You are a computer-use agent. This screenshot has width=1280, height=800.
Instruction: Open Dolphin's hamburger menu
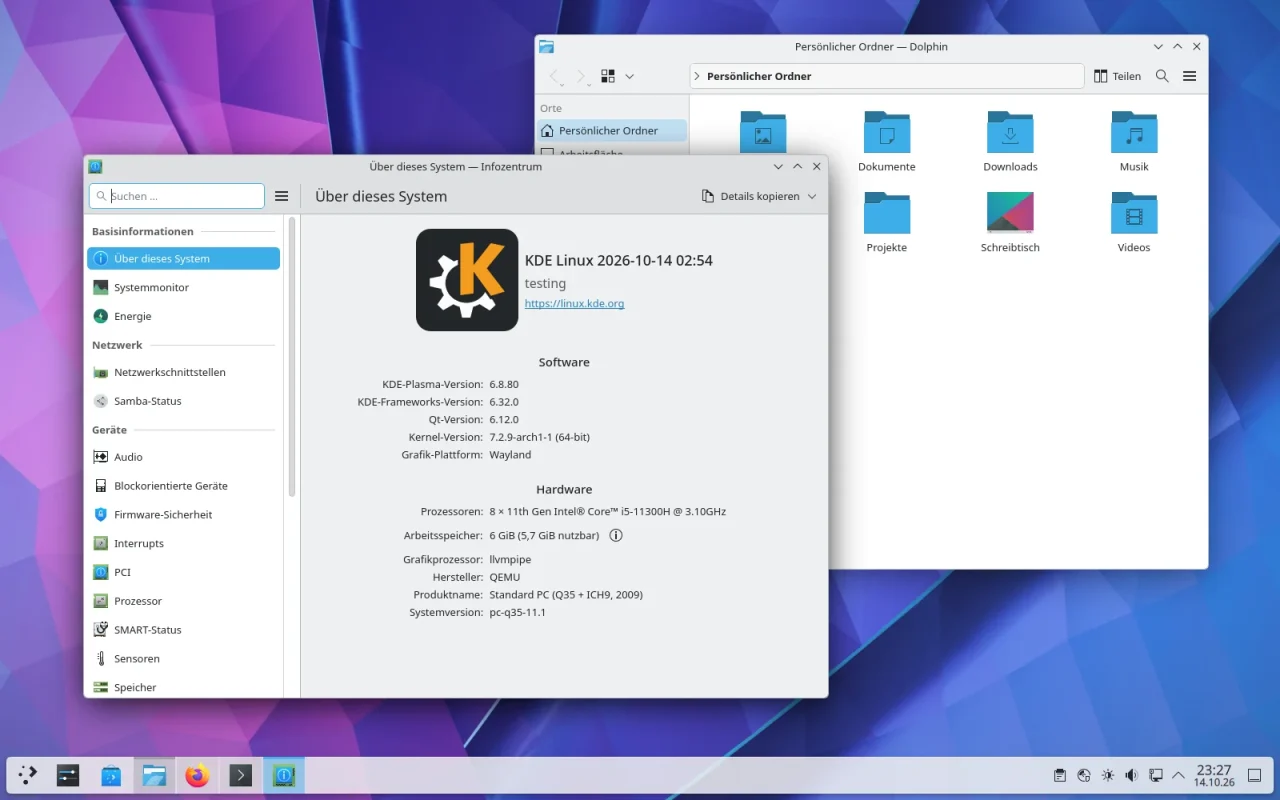[1190, 76]
